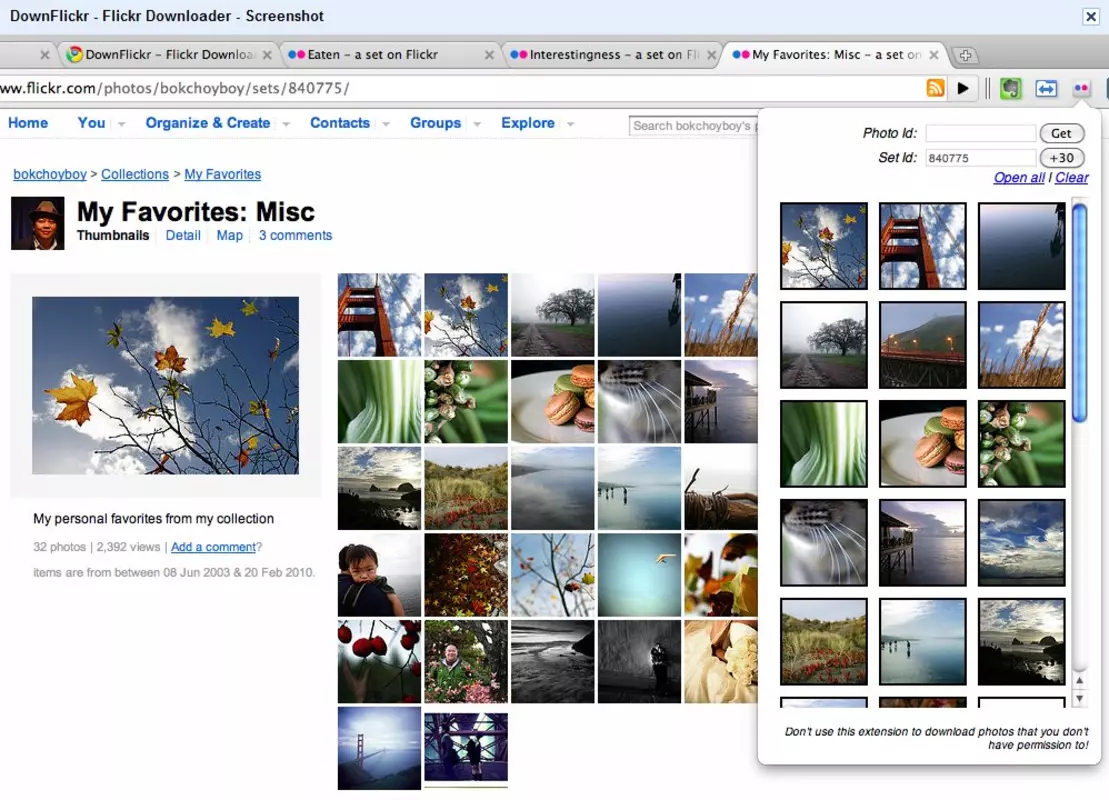Click the +30 button for Set Id
This screenshot has height=800, width=1109.
(x=1061, y=158)
